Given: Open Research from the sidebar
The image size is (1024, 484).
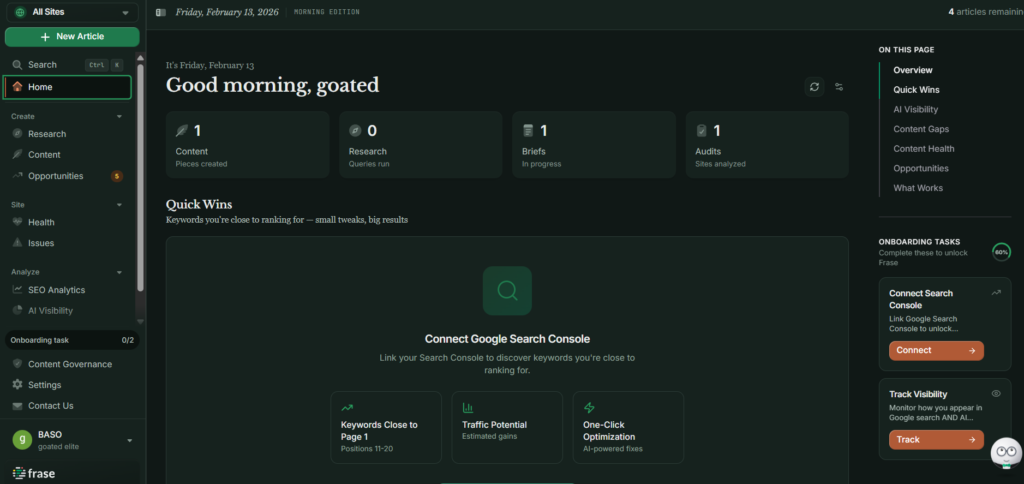Looking at the screenshot, I should [47, 134].
